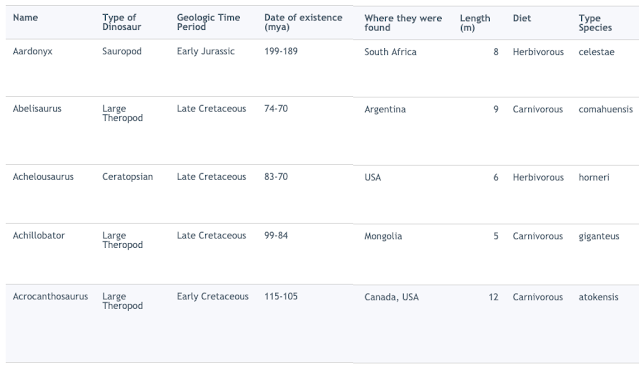Click the Acrocanthosaurus name cell
The image size is (639, 367).
pyautogui.click(x=51, y=297)
